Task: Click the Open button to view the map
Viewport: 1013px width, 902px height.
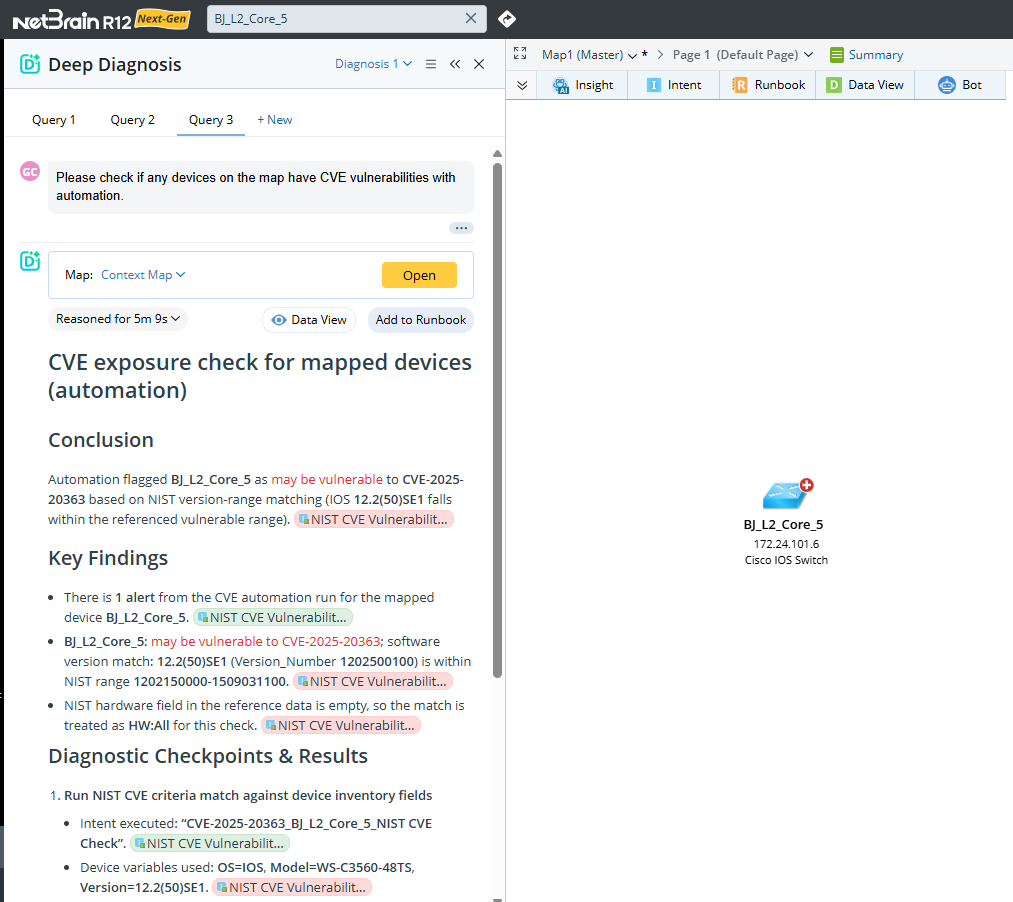Action: (x=419, y=274)
